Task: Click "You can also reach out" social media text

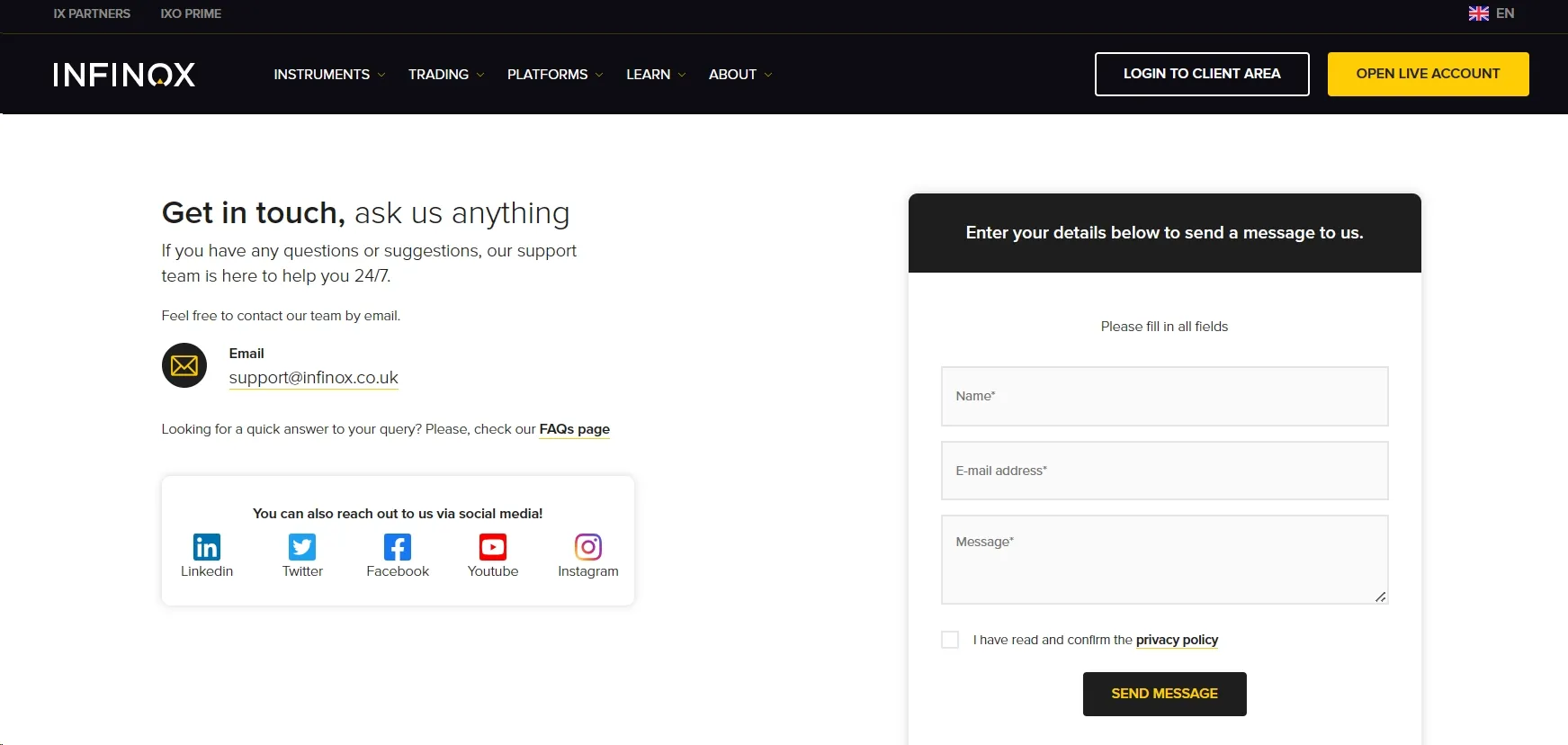Action: coord(398,514)
